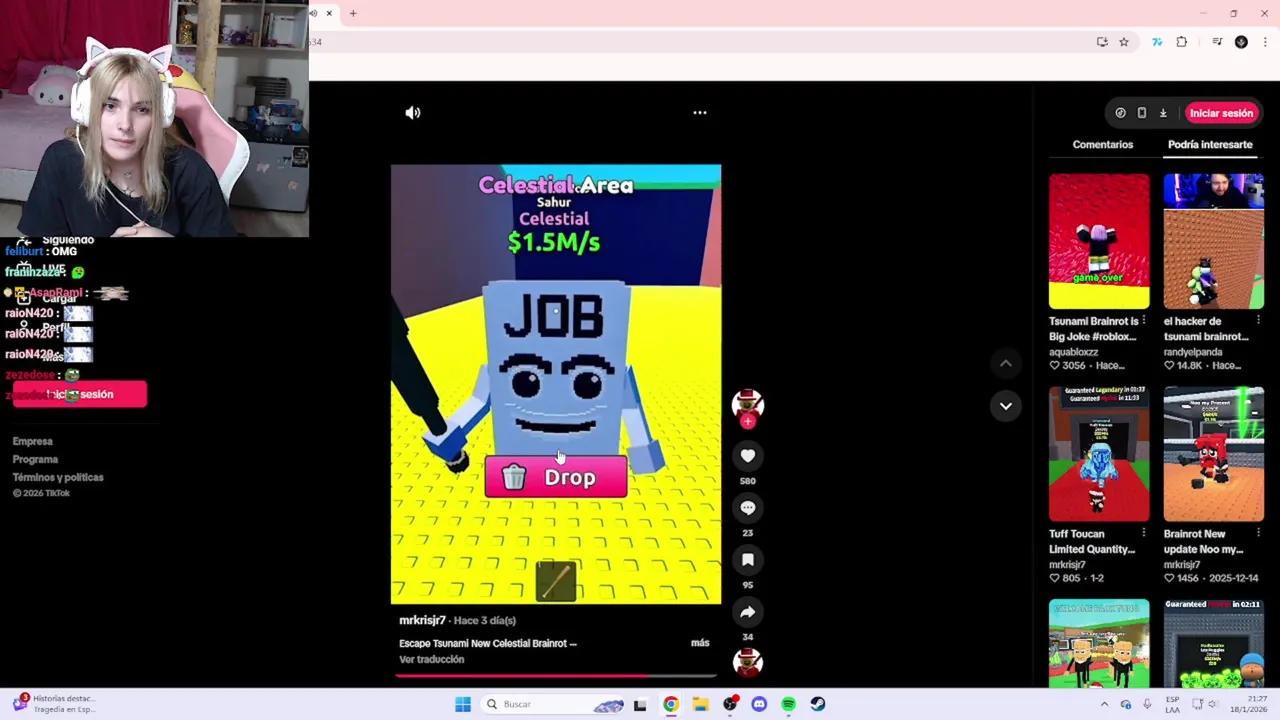Open options for Tsunami Brainrot is Big Joke
Screen dimensions: 1280x720
coord(1144,321)
